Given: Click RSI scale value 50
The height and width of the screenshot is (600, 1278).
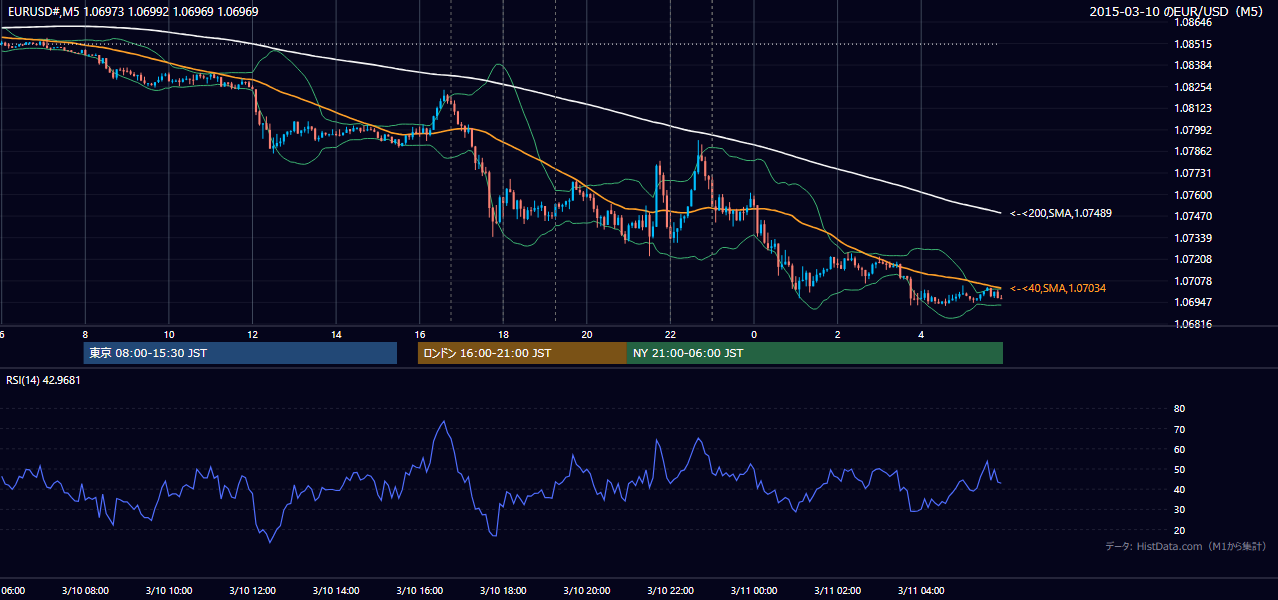Looking at the screenshot, I should click(x=1180, y=469).
